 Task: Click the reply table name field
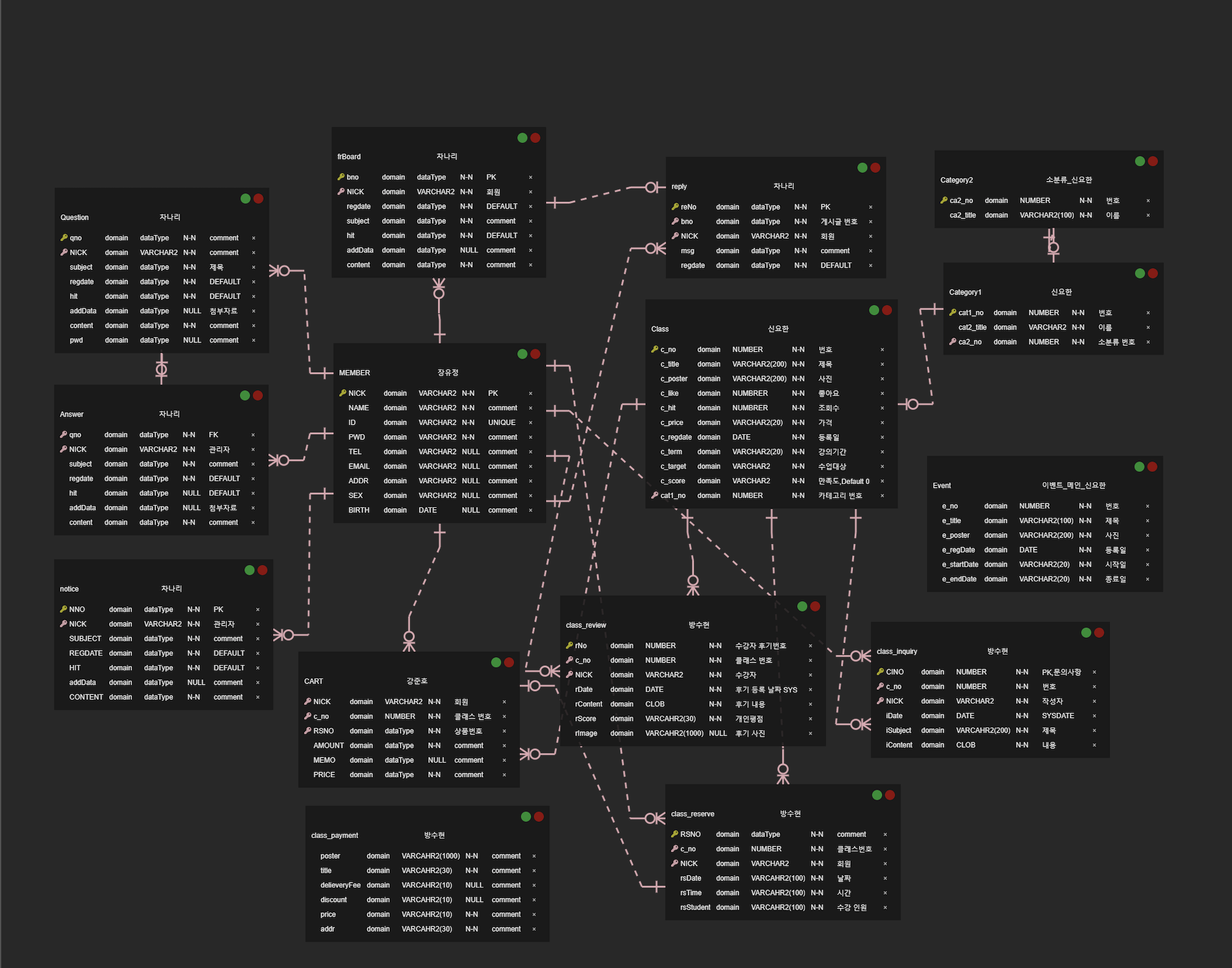(x=679, y=186)
